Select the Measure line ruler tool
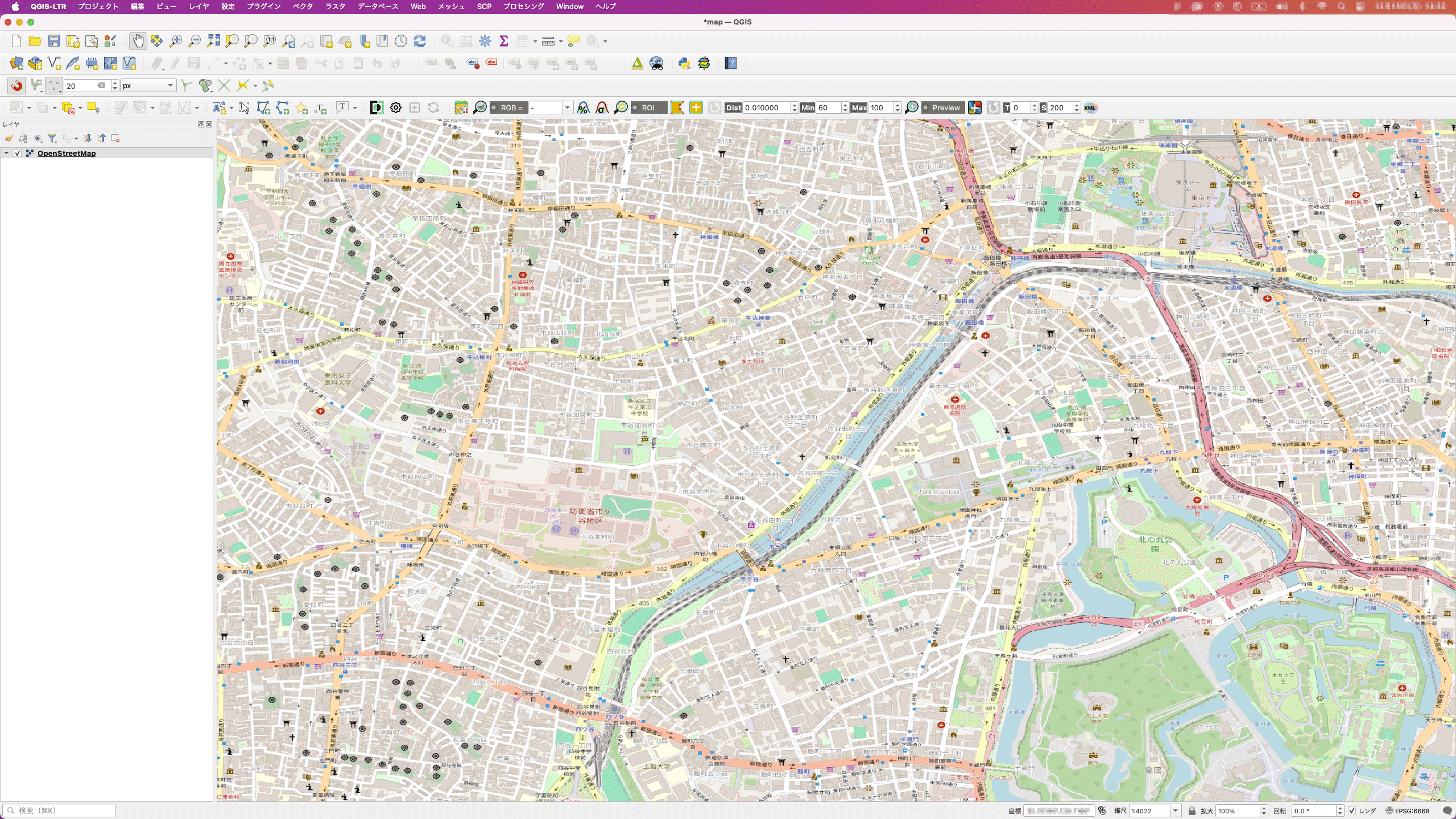Image resolution: width=1456 pixels, height=819 pixels. (548, 41)
